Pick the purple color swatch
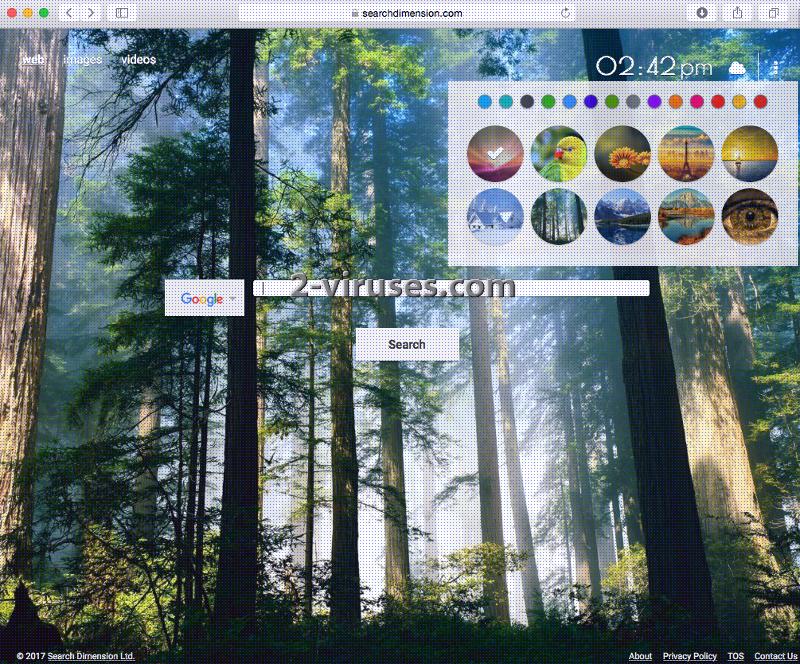The width and height of the screenshot is (800, 664). (654, 101)
